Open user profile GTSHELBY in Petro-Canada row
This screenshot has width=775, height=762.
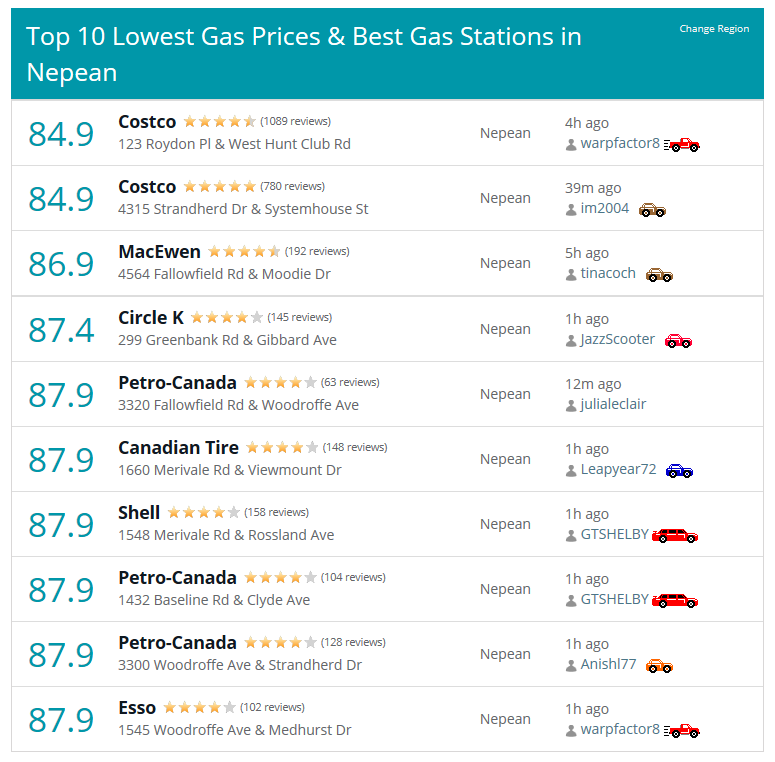(x=614, y=599)
